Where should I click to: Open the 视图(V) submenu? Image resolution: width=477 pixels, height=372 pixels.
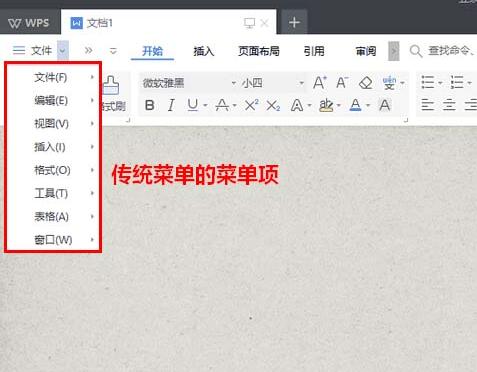(x=53, y=124)
